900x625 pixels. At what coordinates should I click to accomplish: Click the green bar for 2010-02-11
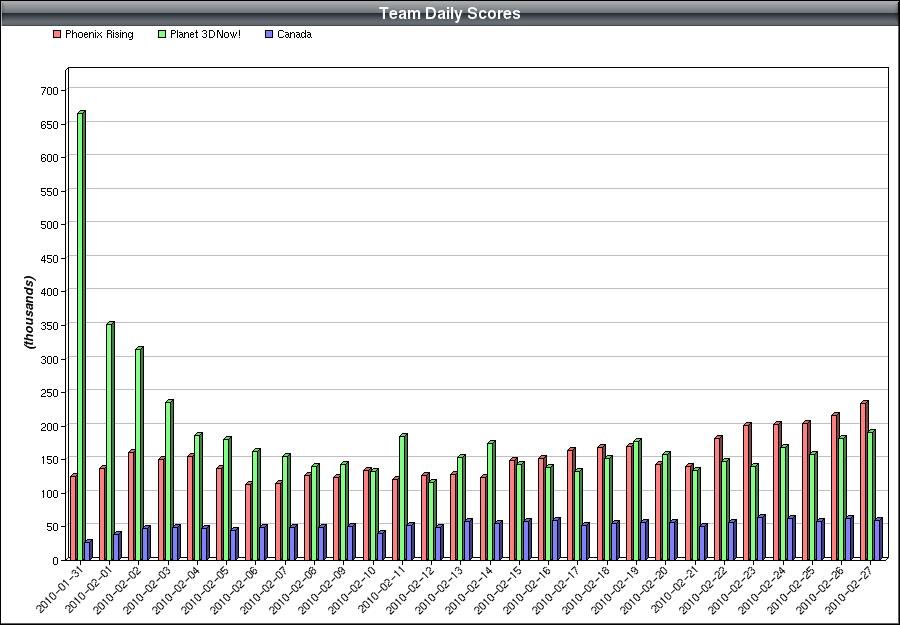(403, 497)
